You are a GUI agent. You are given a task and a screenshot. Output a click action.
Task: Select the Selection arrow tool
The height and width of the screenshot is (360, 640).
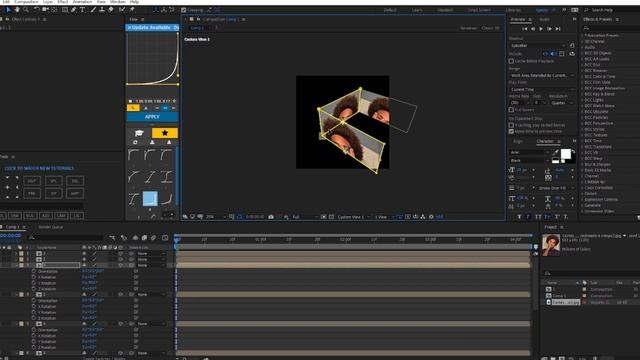pos(8,9)
